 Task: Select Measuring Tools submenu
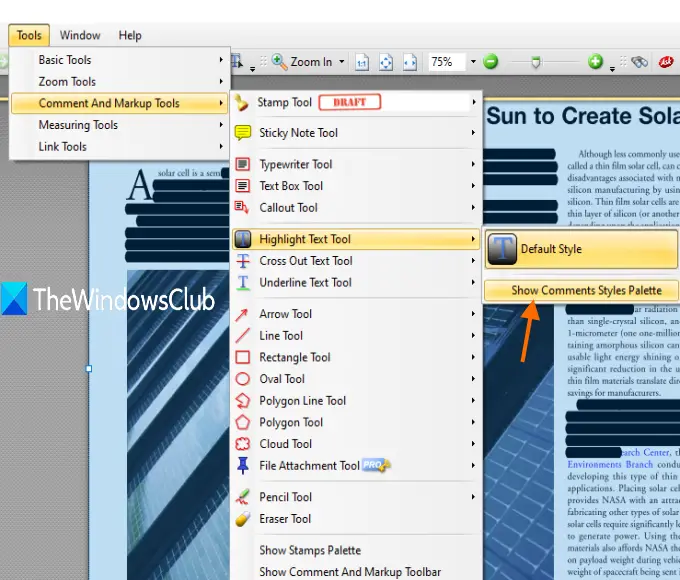coord(119,125)
